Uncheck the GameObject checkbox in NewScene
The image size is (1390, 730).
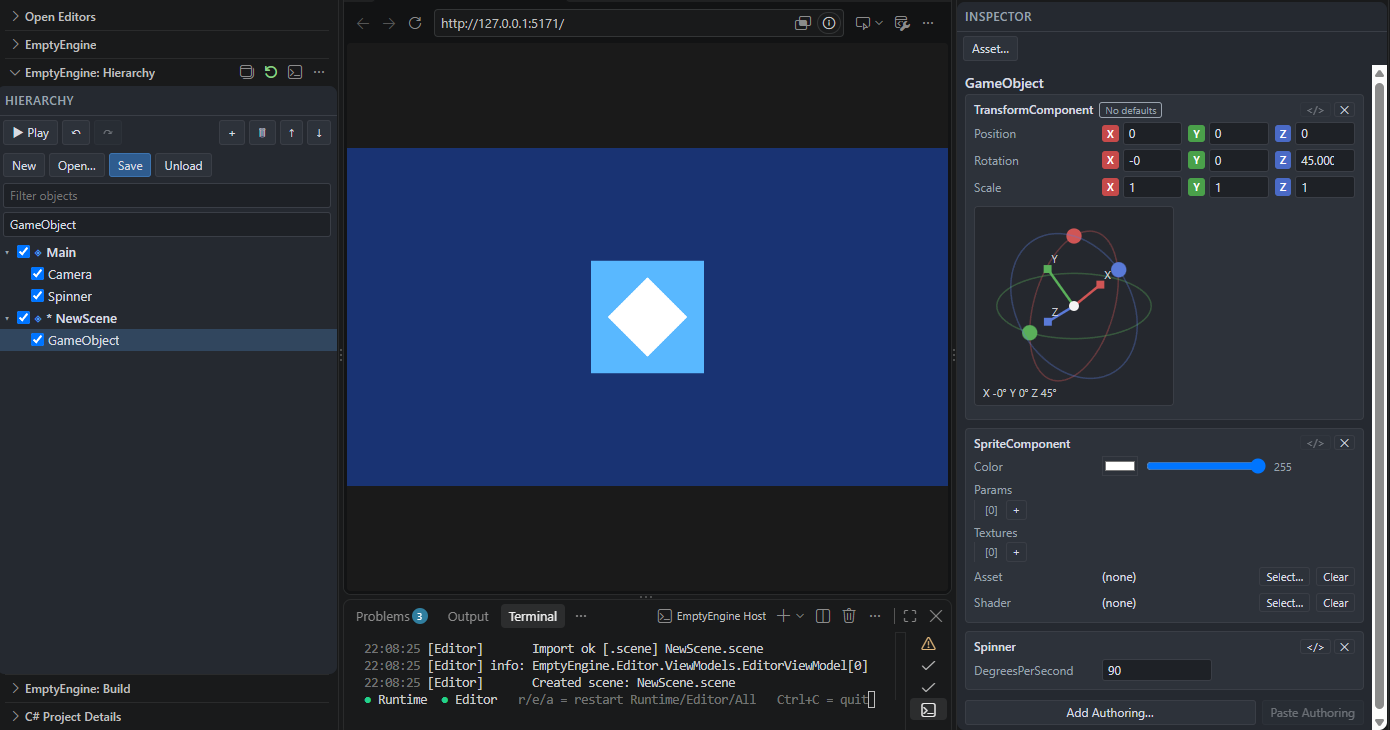coord(38,340)
